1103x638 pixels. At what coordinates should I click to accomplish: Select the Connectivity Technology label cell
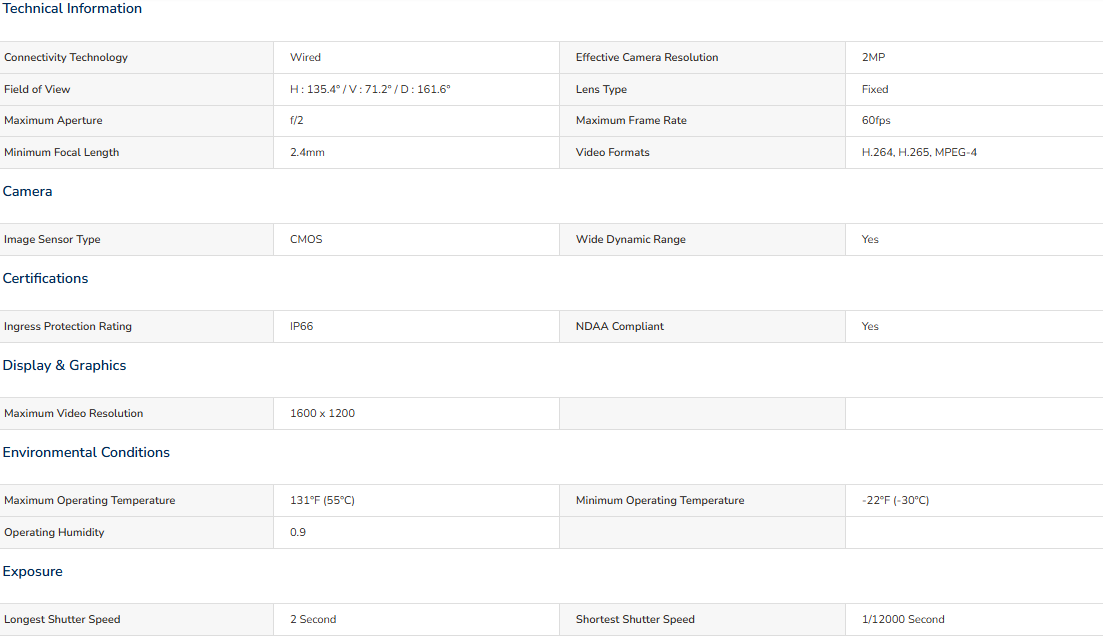[66, 57]
